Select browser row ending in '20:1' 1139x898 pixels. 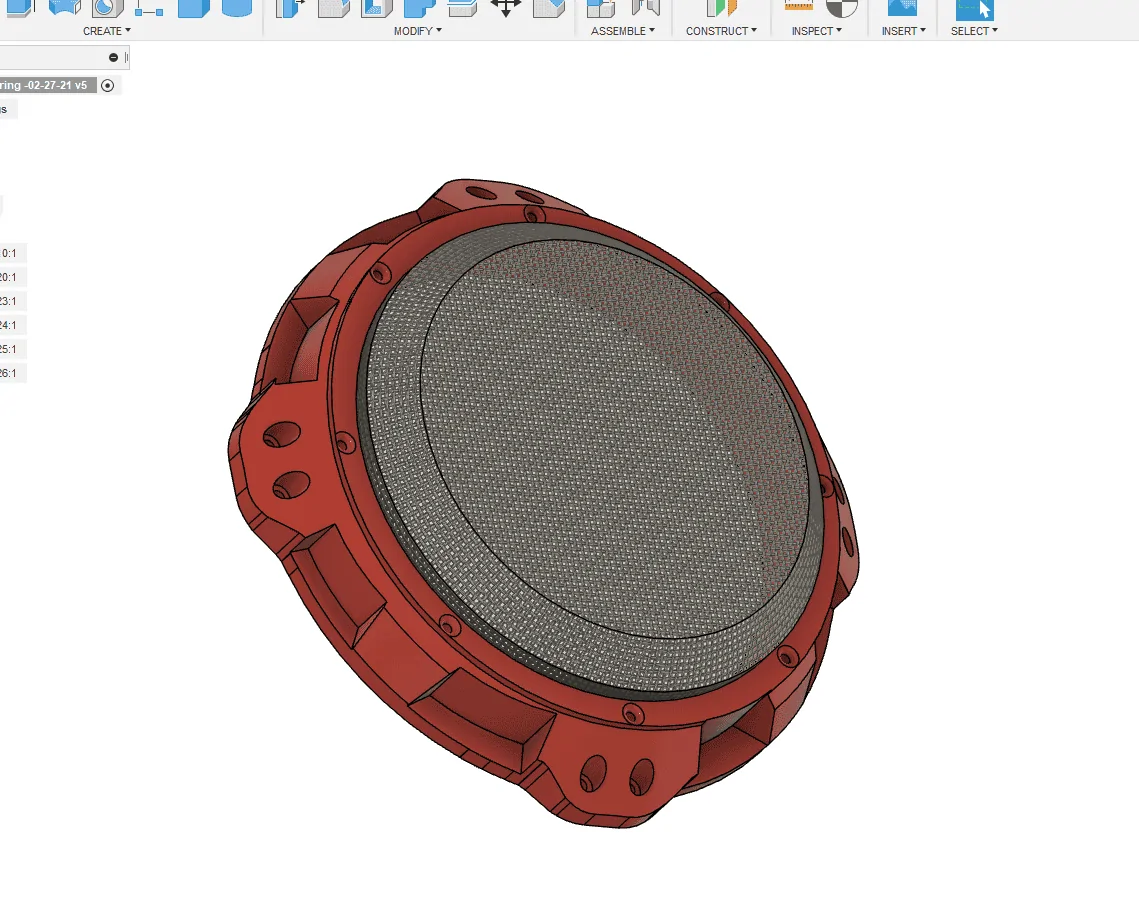pyautogui.click(x=13, y=278)
